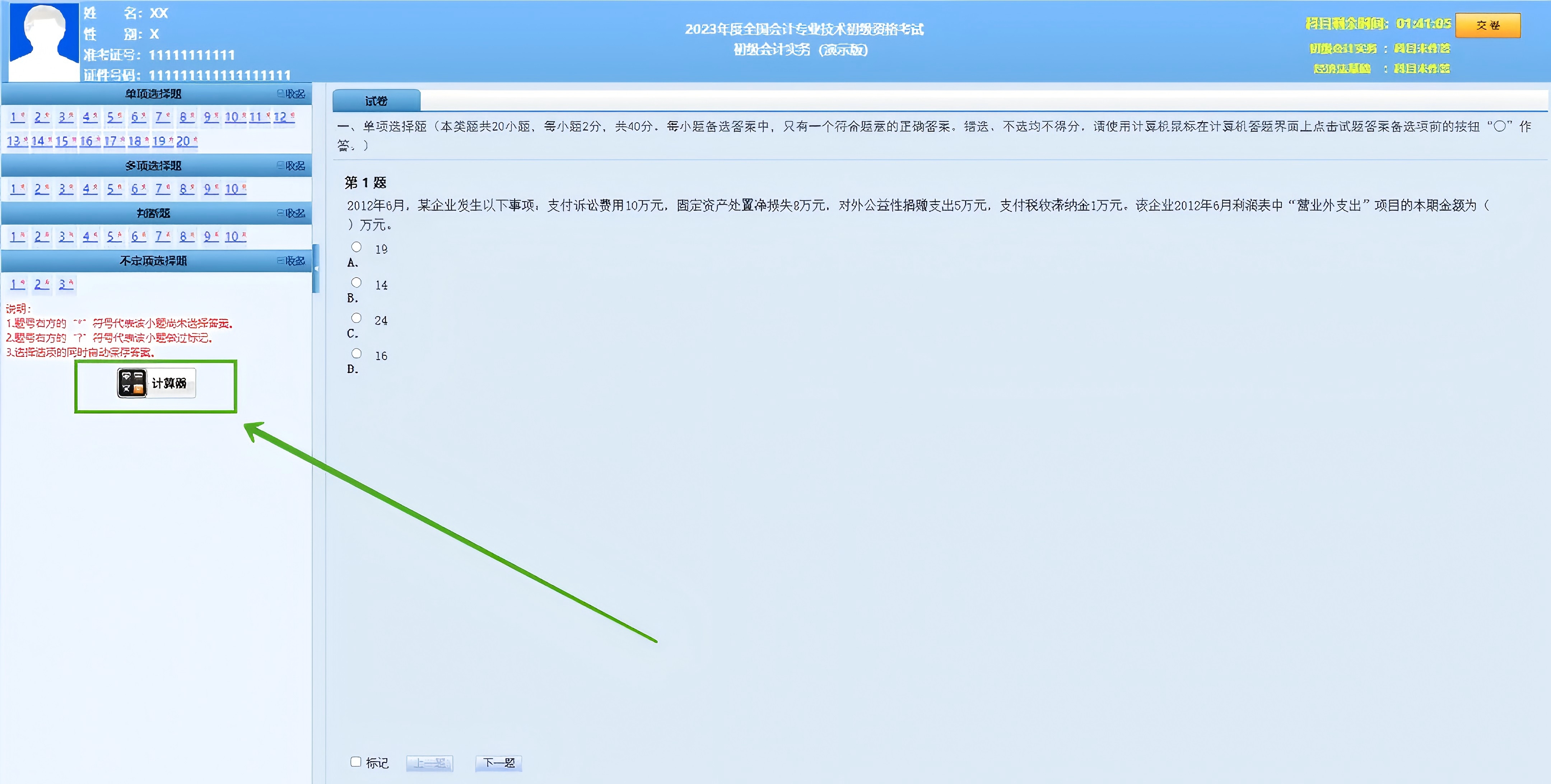The width and height of the screenshot is (1551, 784).
Task: Select answer option D (16)
Action: coord(357,353)
